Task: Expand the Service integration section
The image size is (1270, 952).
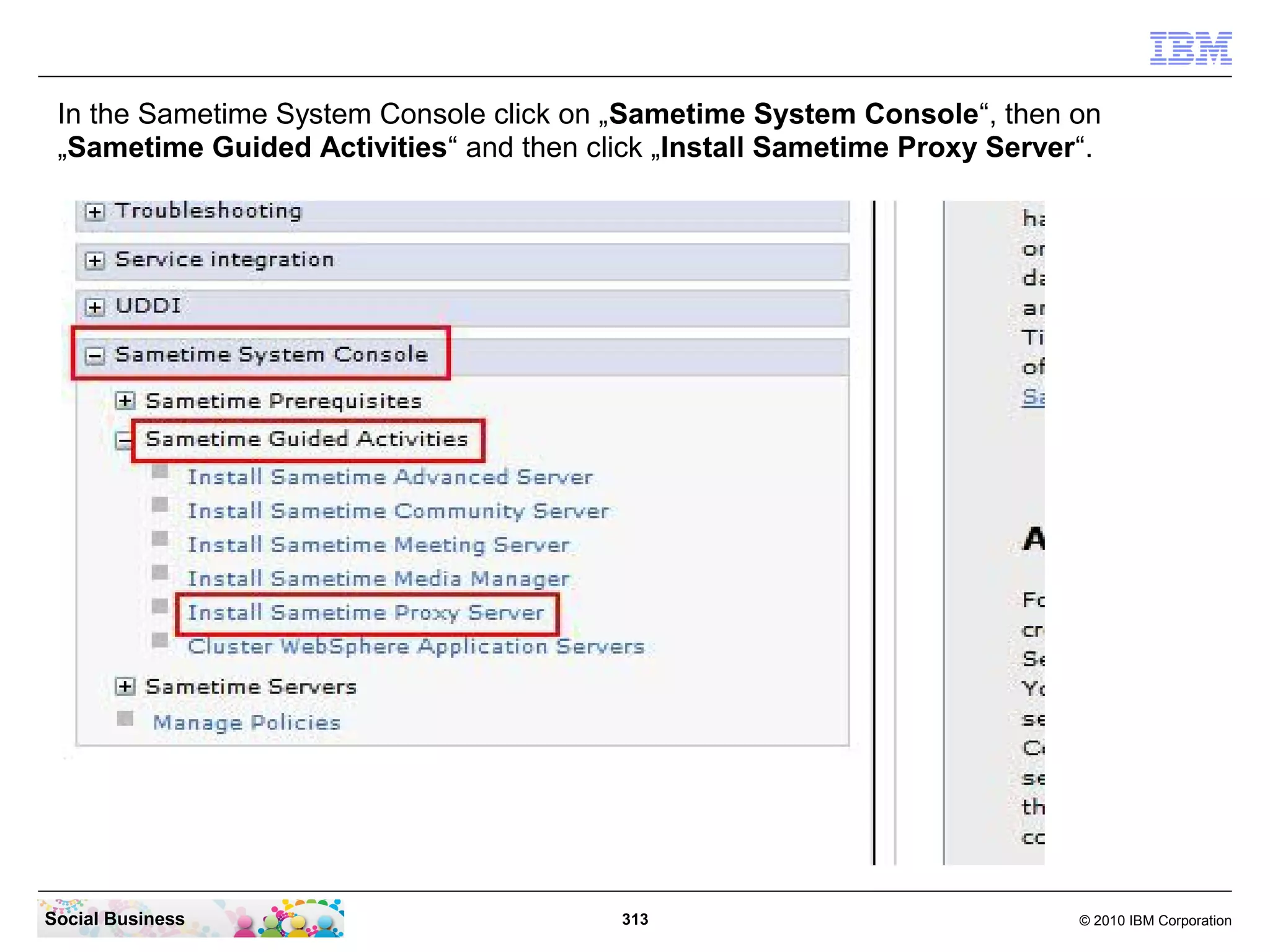Action: click(x=94, y=260)
